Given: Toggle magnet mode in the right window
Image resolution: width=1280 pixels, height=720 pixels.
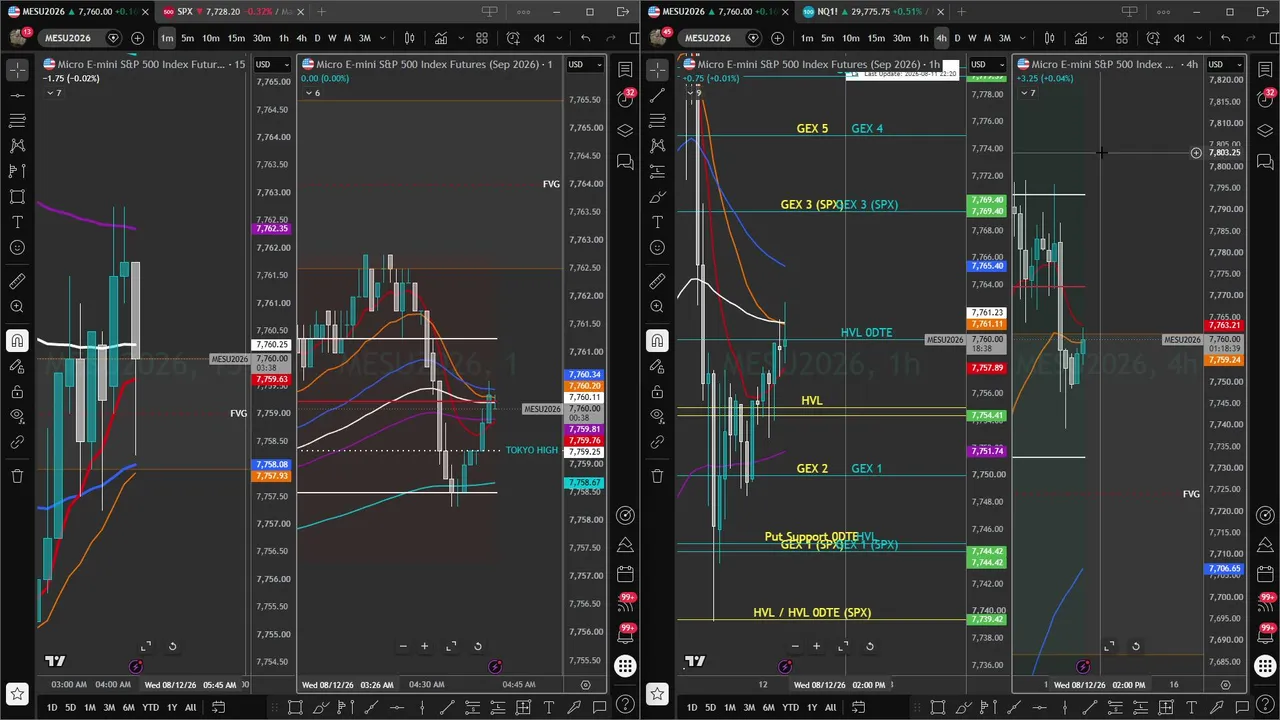Looking at the screenshot, I should [x=657, y=341].
